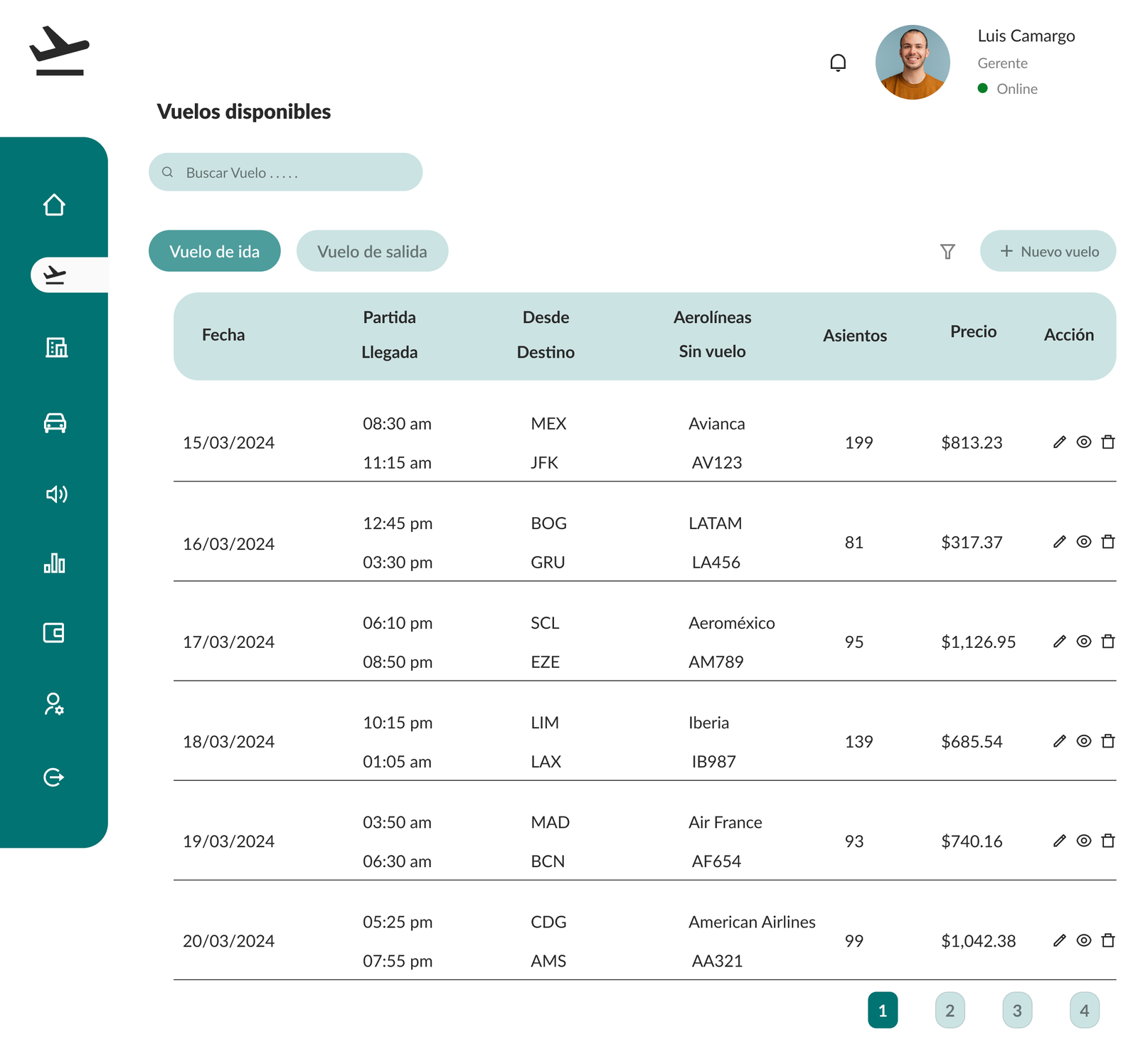
Task: Select the flights icon in sidebar
Action: coord(55,275)
